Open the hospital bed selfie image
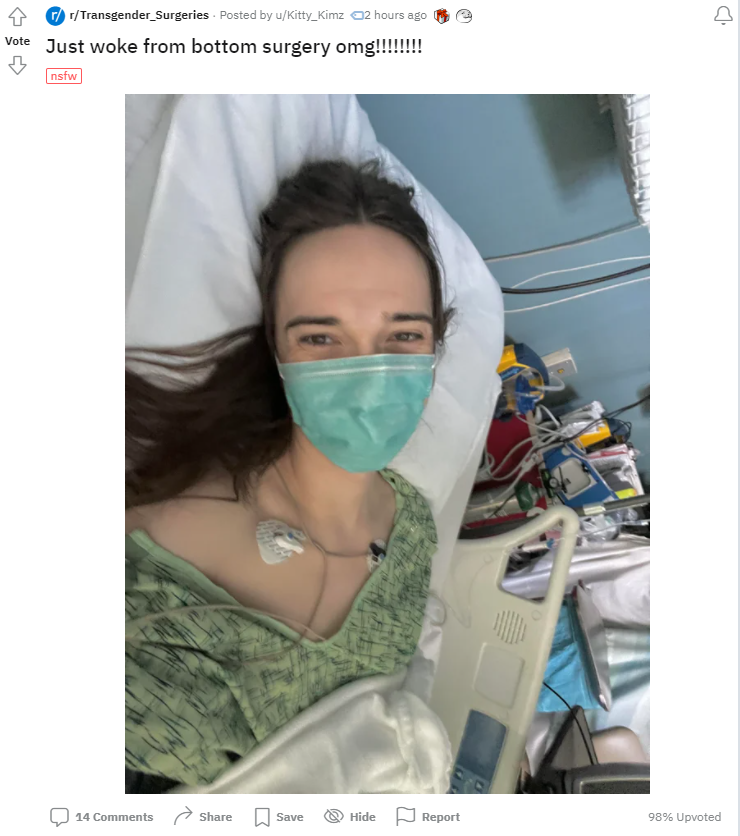740x836 pixels. point(387,444)
